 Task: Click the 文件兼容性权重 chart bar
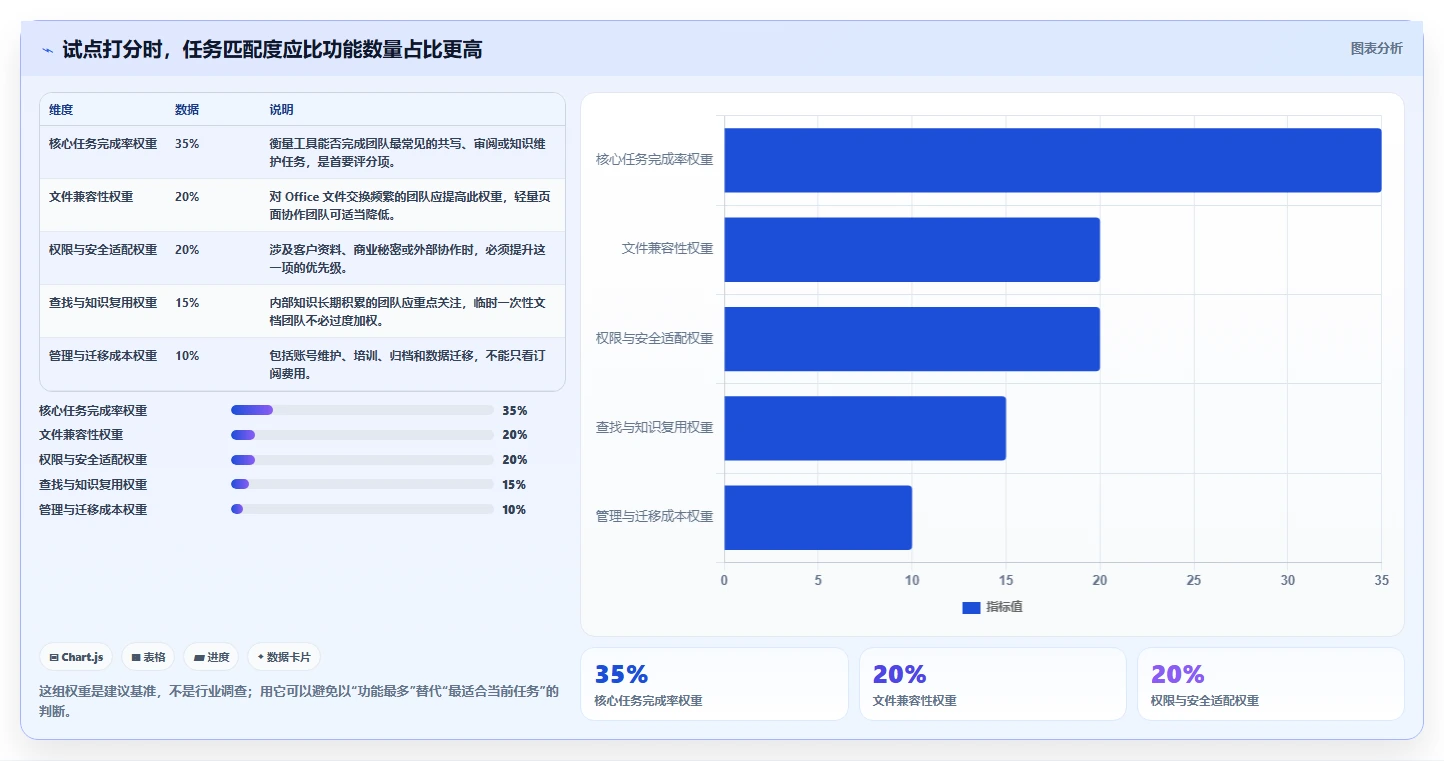coord(912,249)
